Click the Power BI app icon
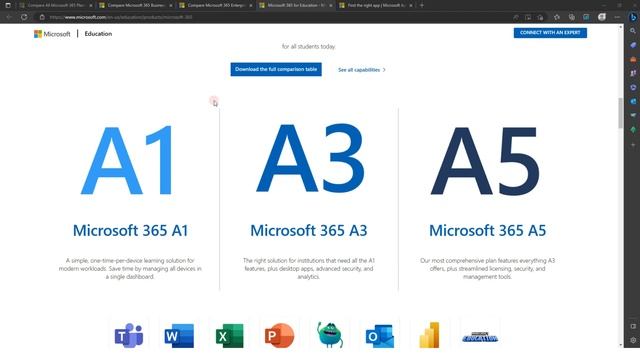Viewport: 640px width, 360px height. click(429, 335)
